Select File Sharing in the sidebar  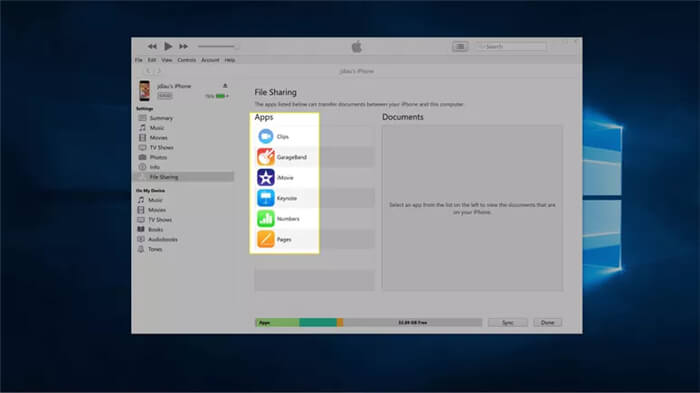click(184, 177)
